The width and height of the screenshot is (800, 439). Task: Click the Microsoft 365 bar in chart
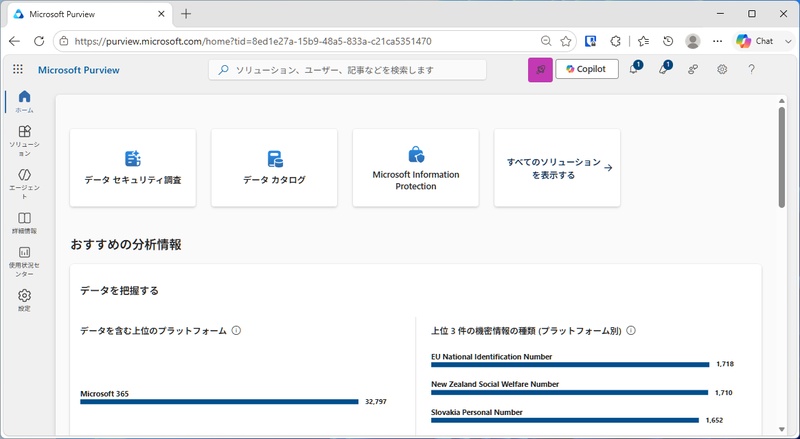219,402
